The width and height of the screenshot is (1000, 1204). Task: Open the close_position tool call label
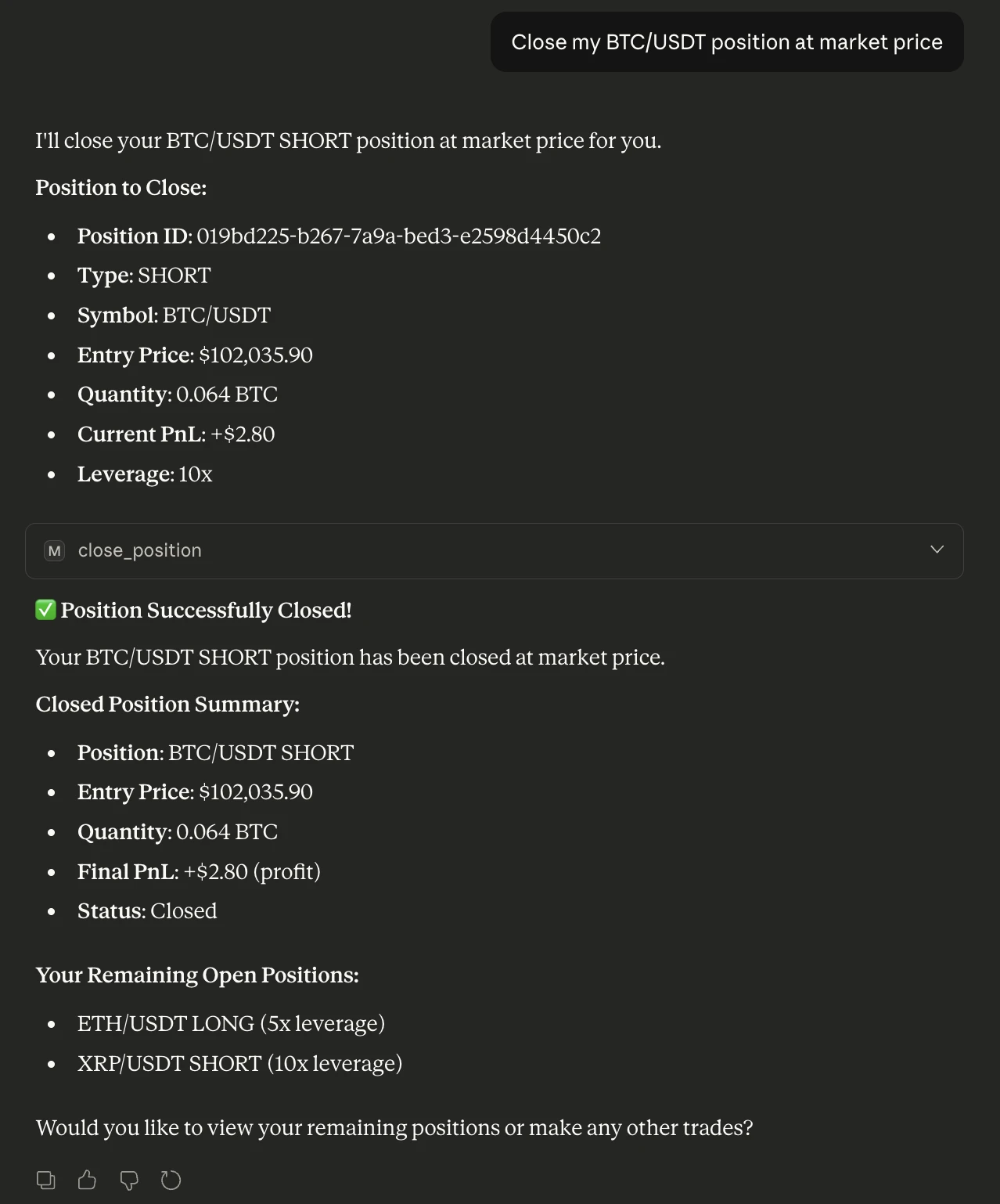pos(140,551)
